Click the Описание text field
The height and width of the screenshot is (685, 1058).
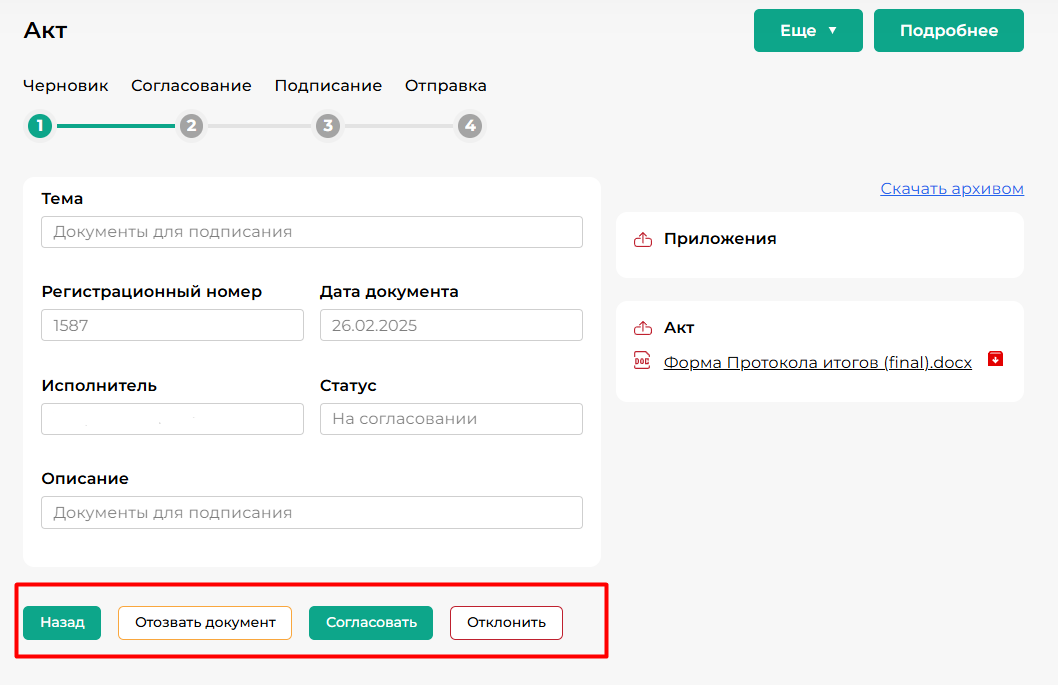[x=312, y=513]
